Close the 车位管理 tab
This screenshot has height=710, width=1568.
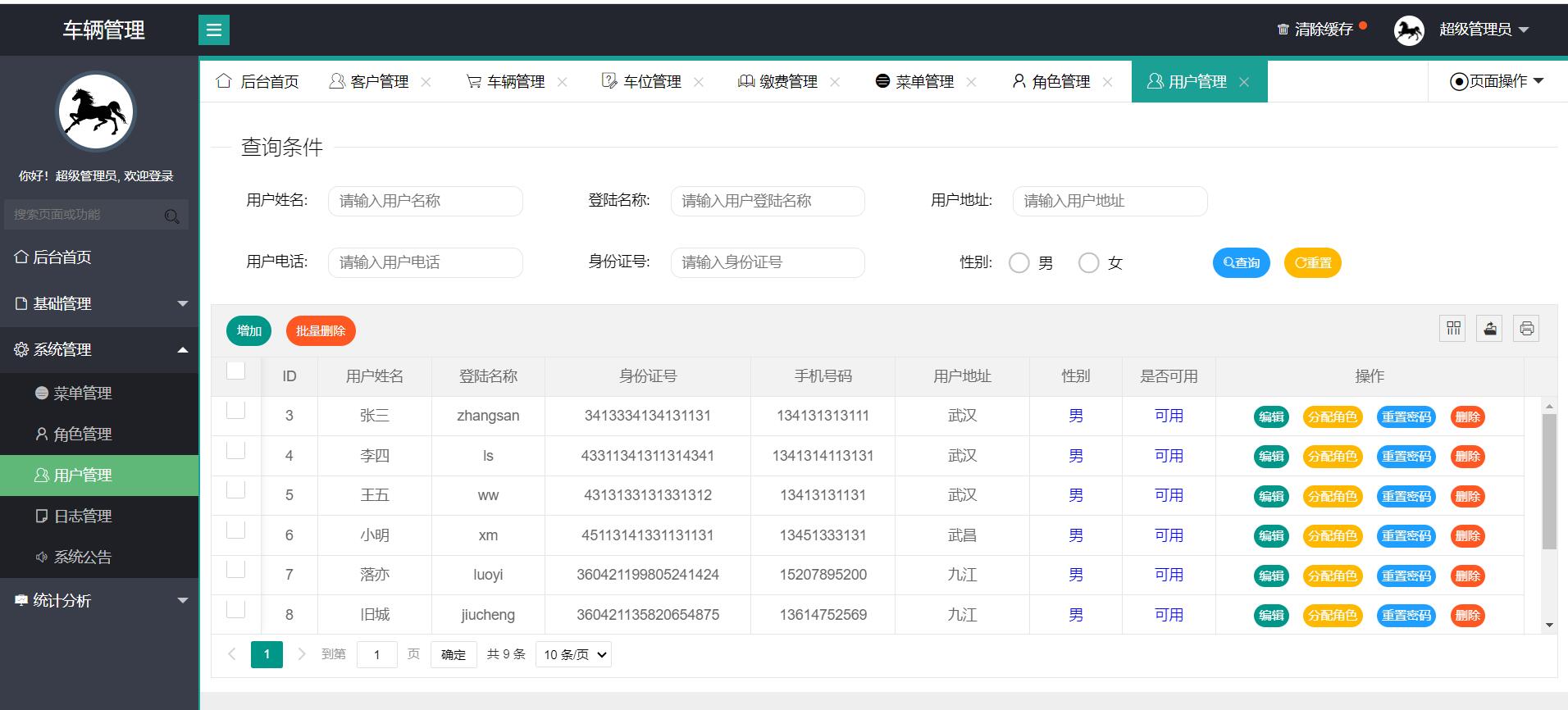pyautogui.click(x=699, y=82)
